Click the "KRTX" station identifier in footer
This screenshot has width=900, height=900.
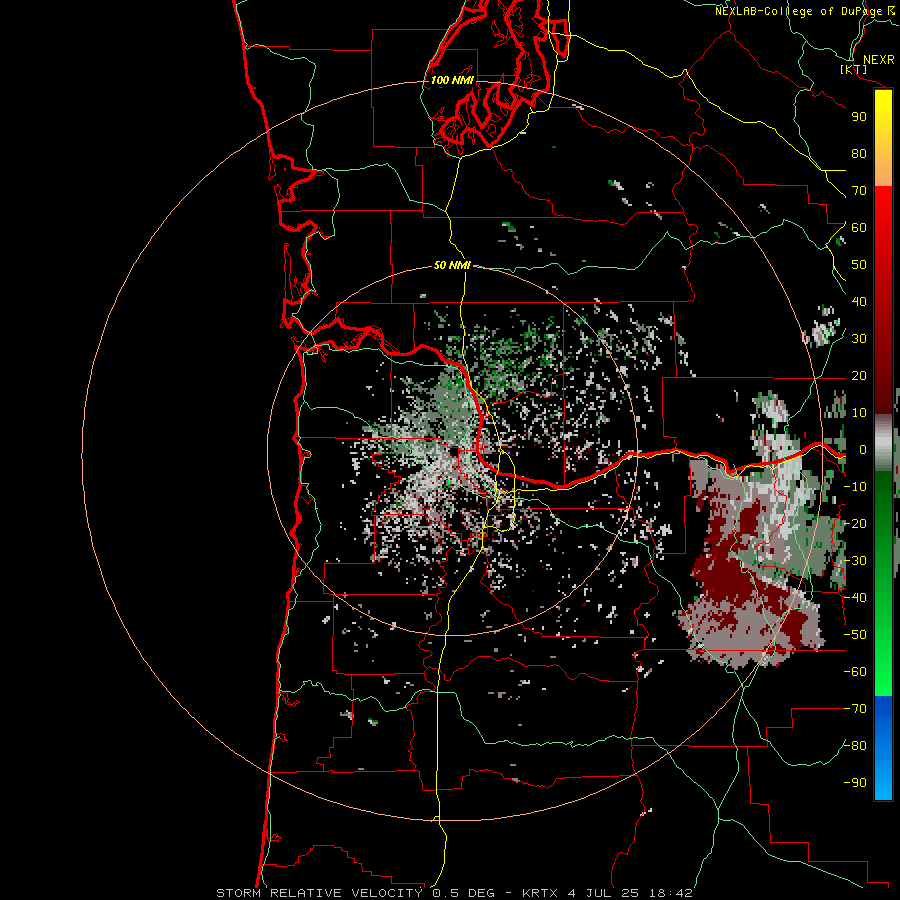(x=541, y=893)
